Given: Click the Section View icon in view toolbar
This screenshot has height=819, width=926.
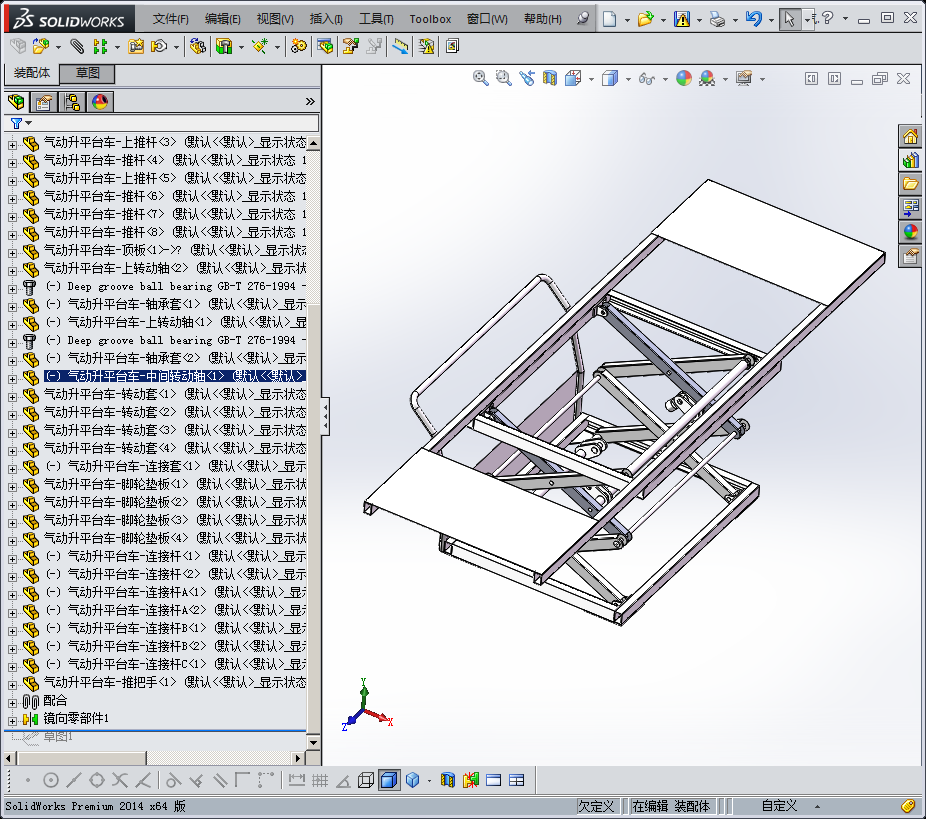Looking at the screenshot, I should click(x=550, y=78).
